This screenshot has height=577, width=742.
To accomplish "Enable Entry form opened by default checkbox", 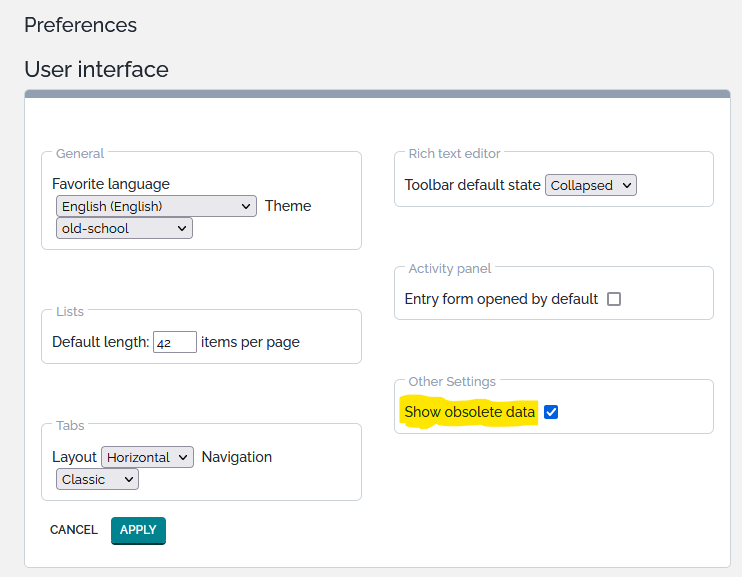I will pos(614,299).
